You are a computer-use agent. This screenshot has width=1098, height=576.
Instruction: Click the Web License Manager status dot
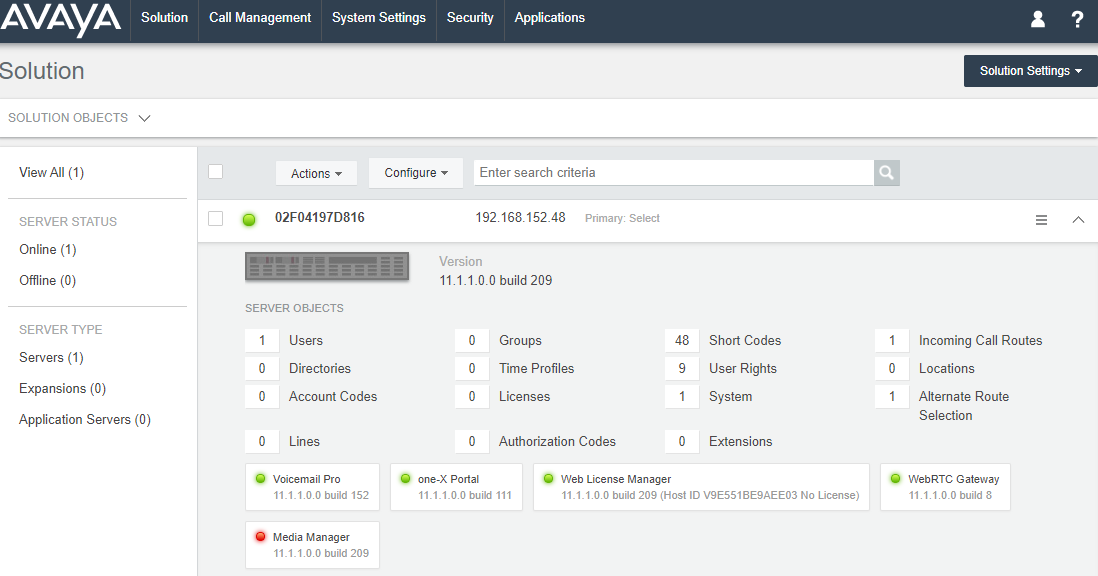[548, 479]
